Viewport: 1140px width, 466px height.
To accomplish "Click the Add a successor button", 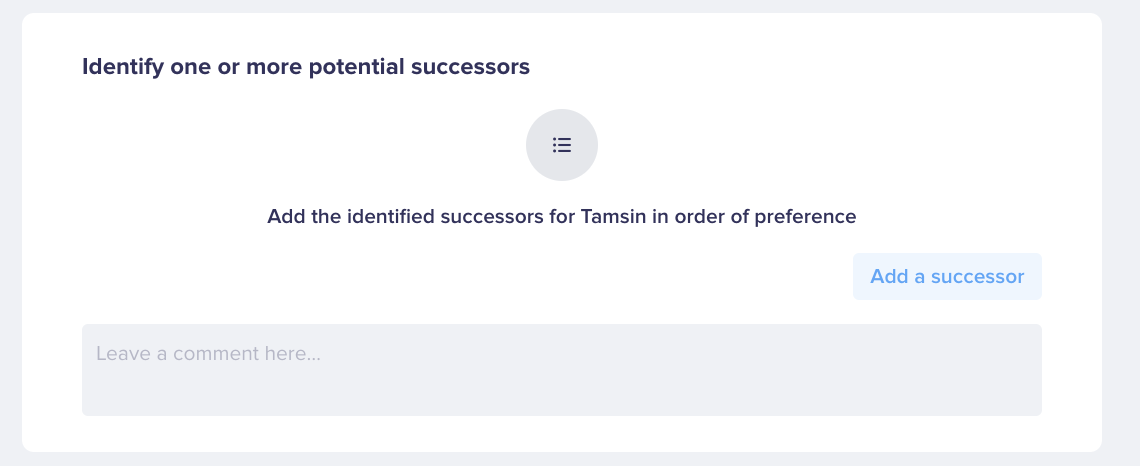I will tap(947, 276).
